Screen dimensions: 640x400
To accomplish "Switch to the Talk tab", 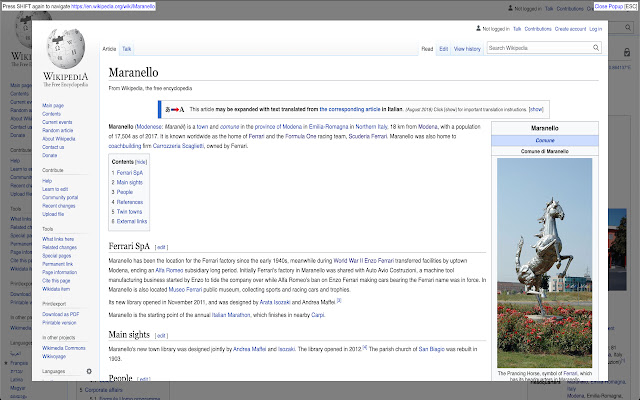I will 127,49.
